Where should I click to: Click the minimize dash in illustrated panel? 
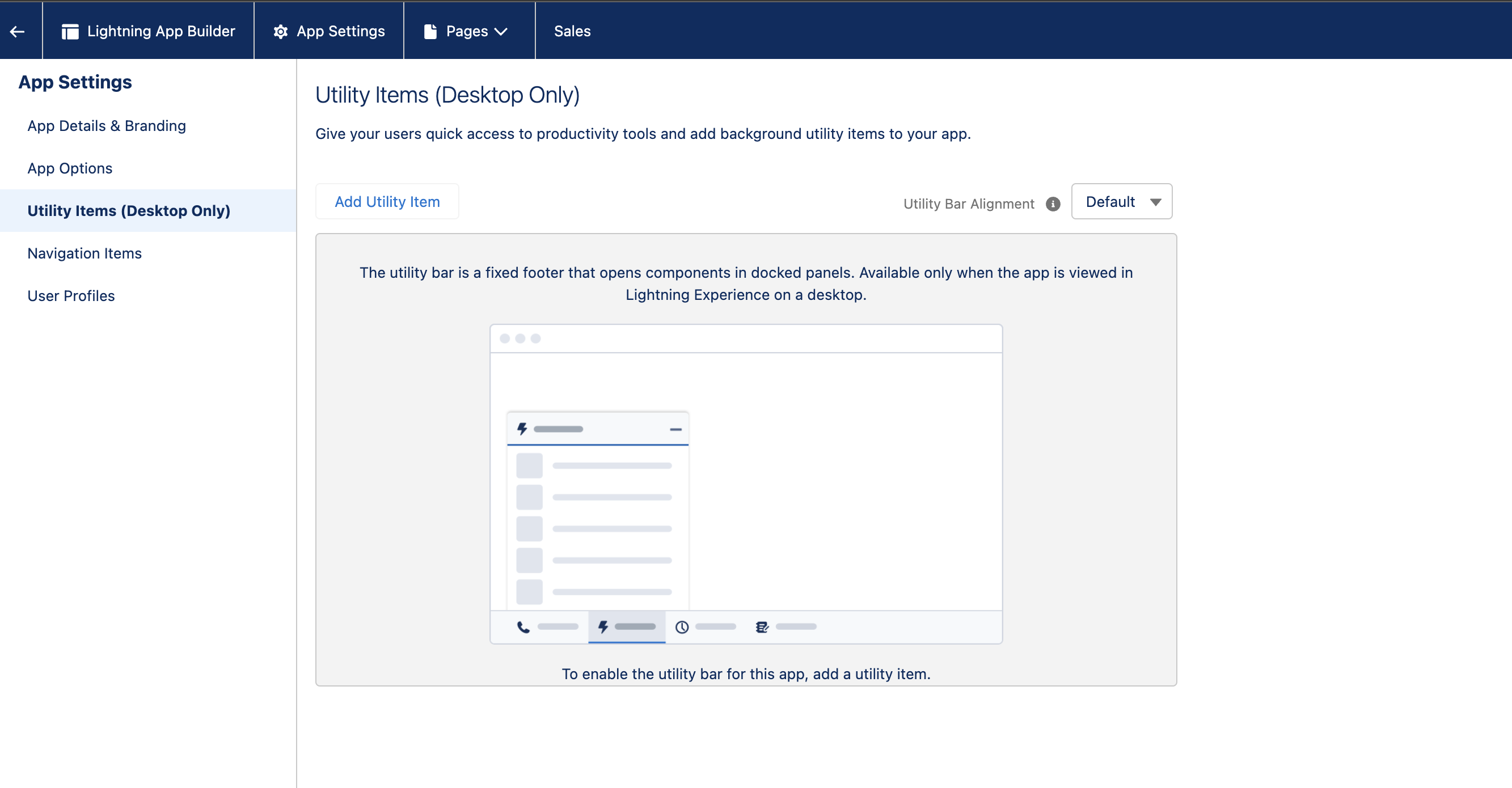[675, 430]
